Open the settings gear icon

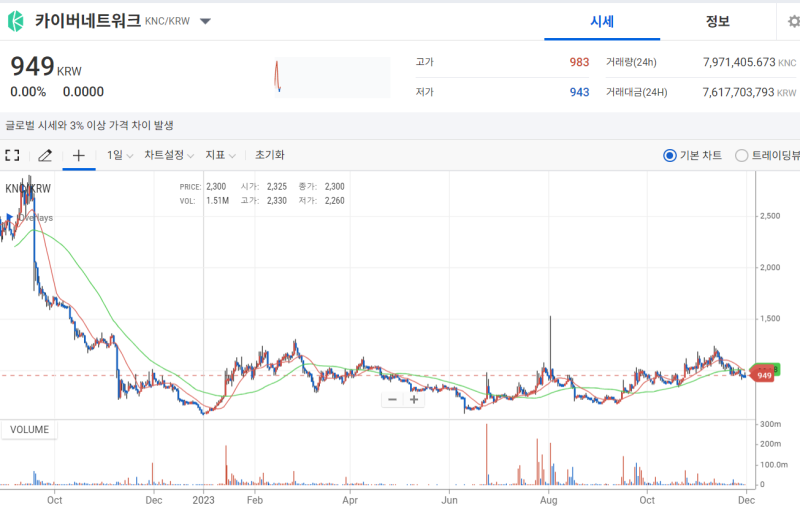tap(793, 21)
